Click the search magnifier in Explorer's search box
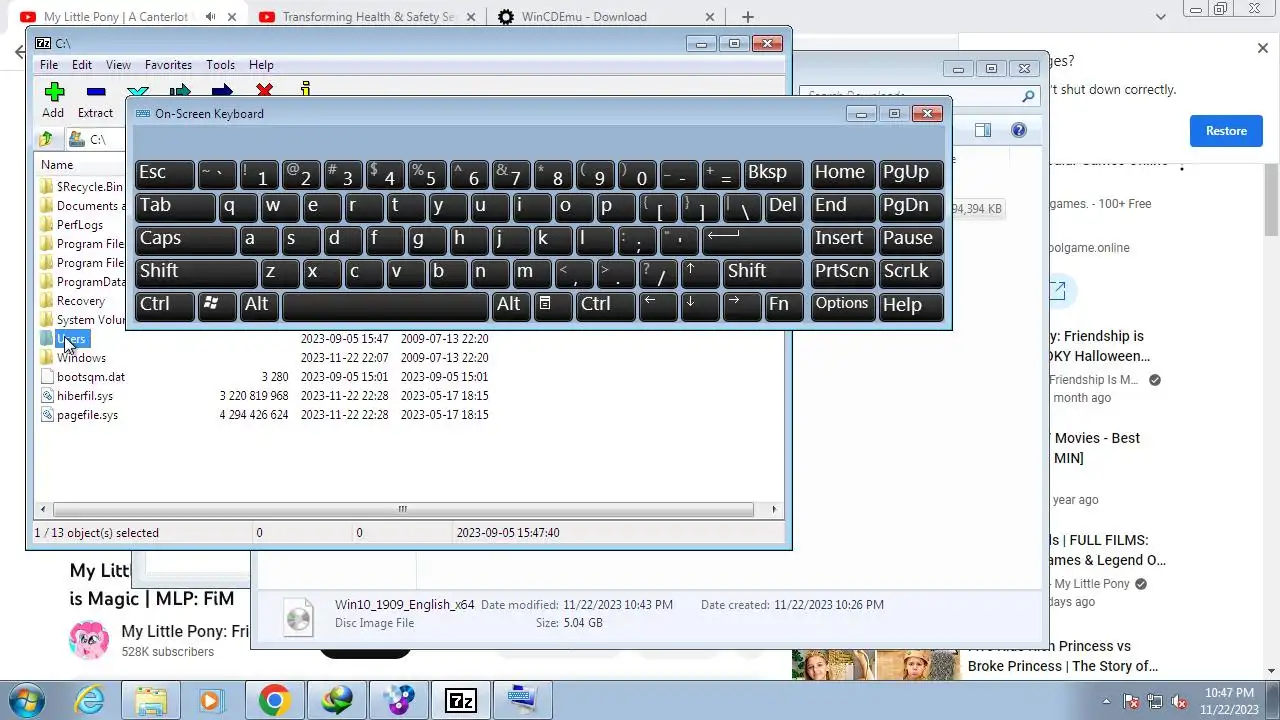The width and height of the screenshot is (1280, 720). [1027, 97]
